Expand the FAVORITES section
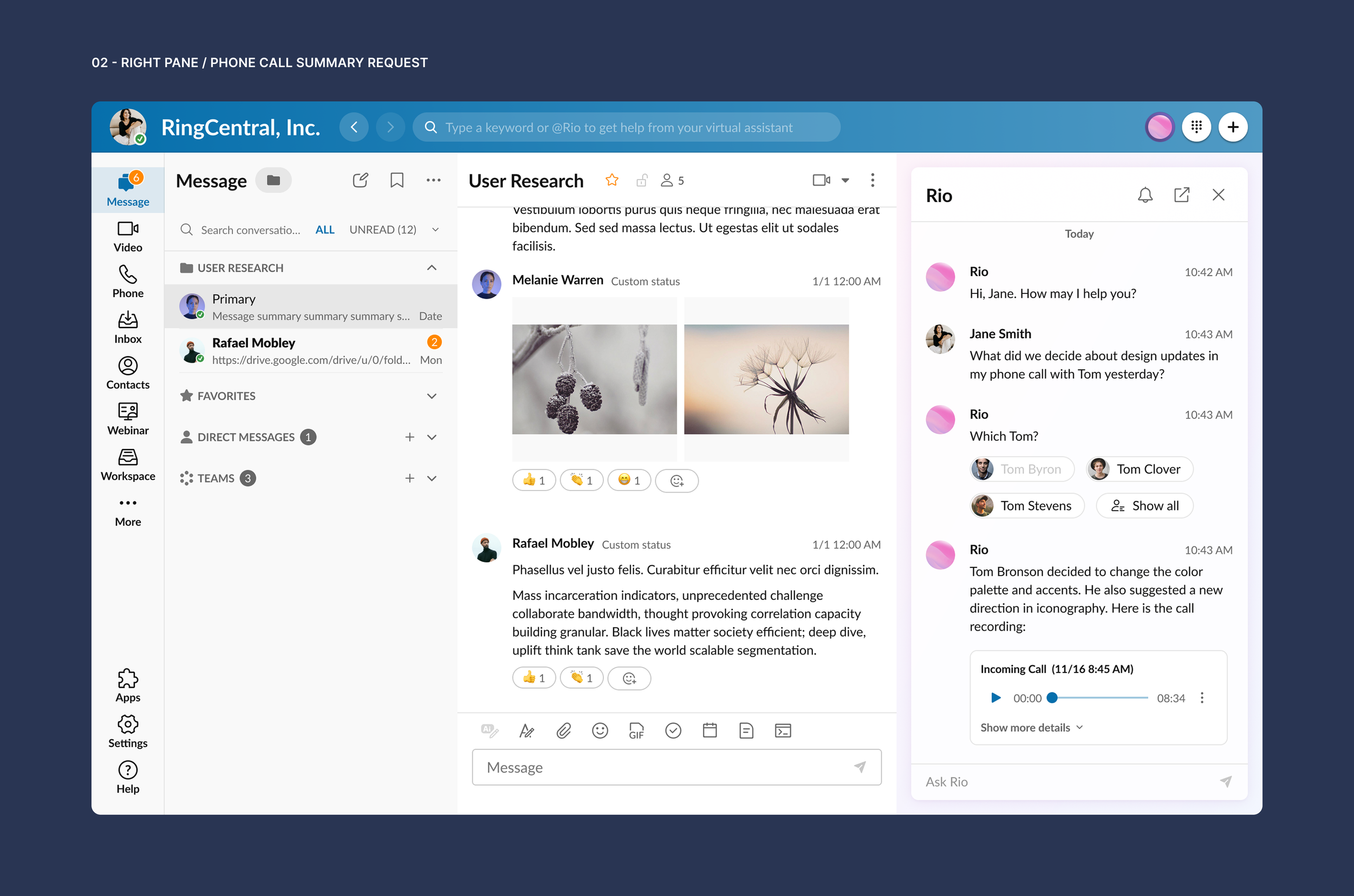 (432, 396)
